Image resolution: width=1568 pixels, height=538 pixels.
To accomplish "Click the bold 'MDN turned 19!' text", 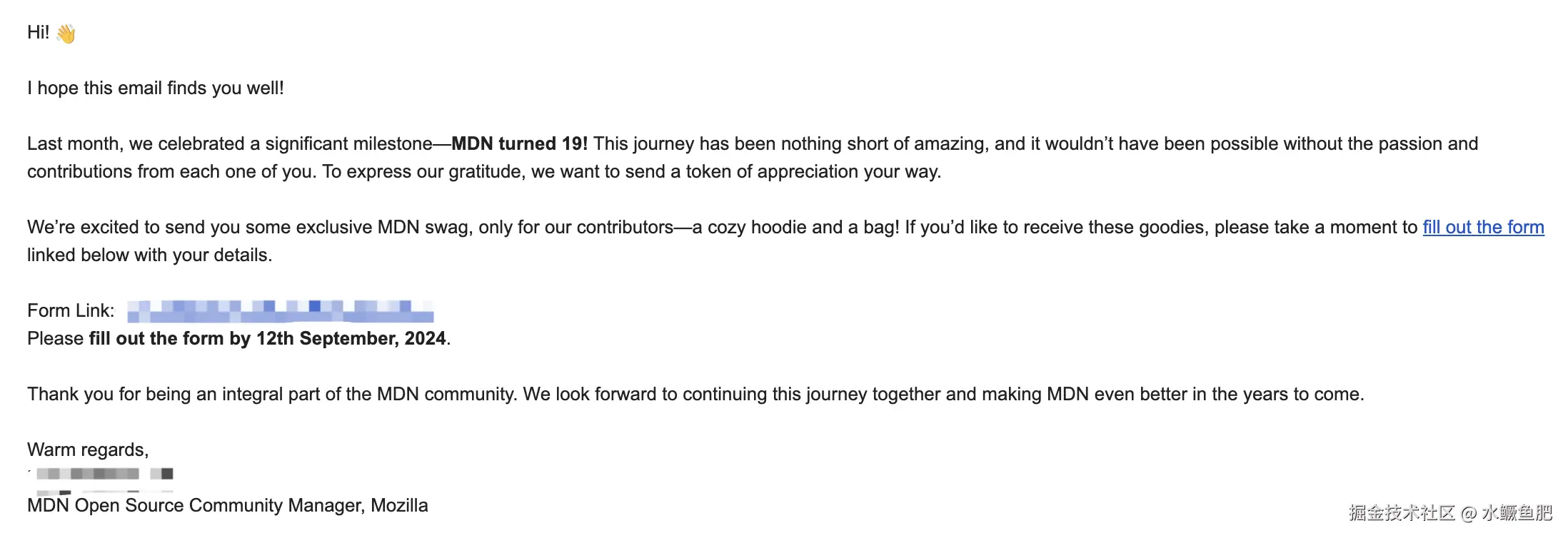I will (519, 144).
